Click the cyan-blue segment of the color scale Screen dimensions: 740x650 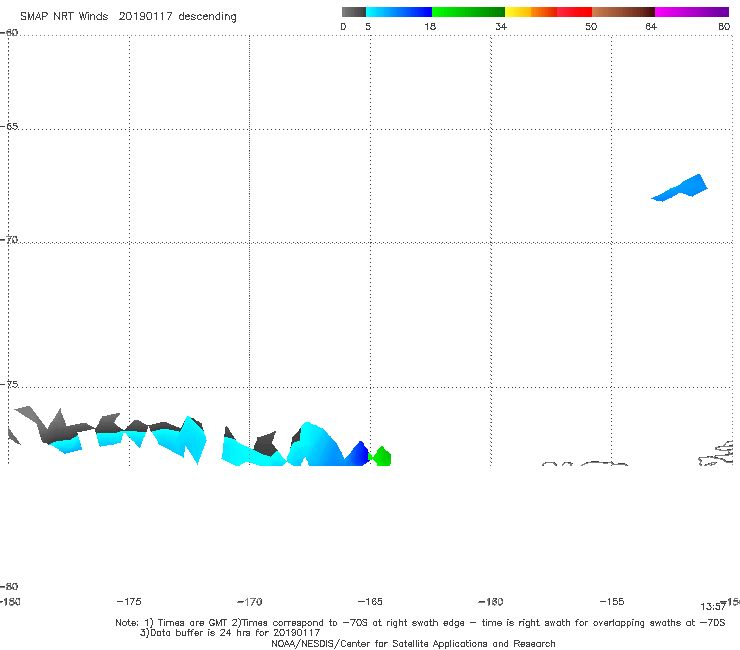click(399, 12)
